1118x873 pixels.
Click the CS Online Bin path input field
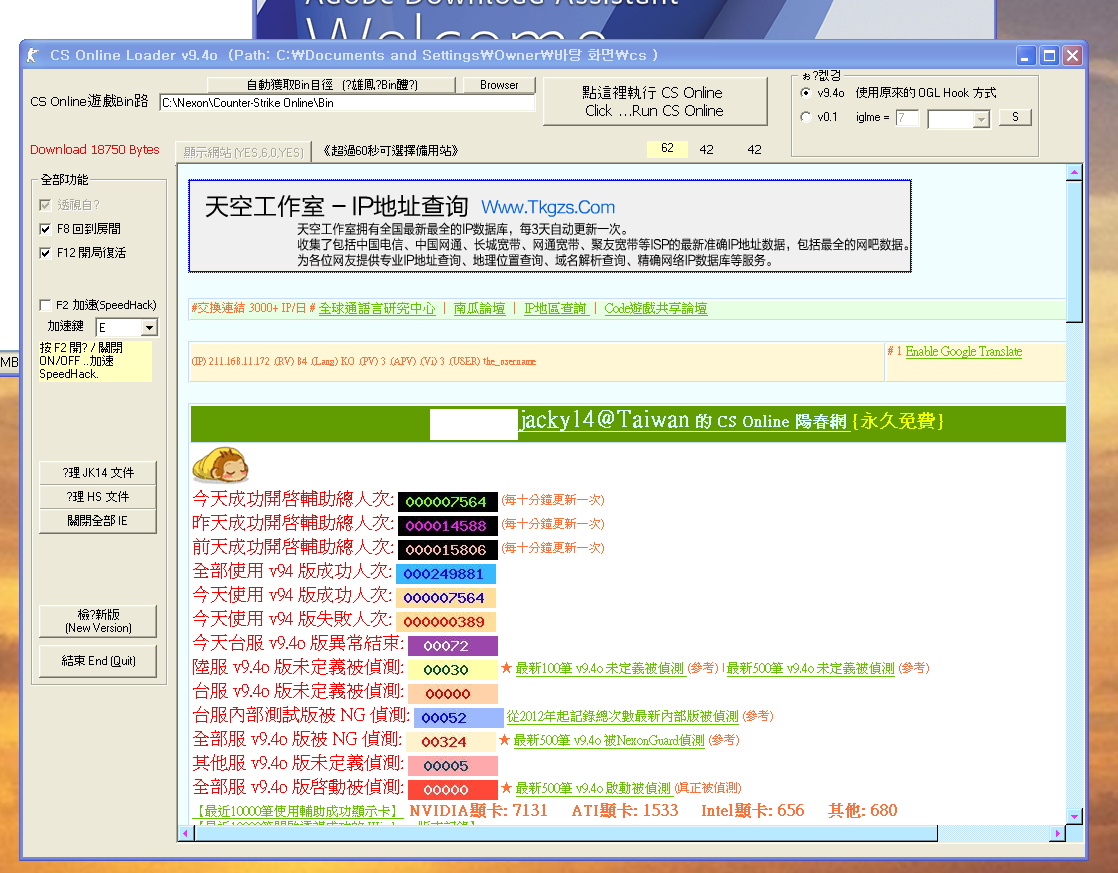point(347,103)
